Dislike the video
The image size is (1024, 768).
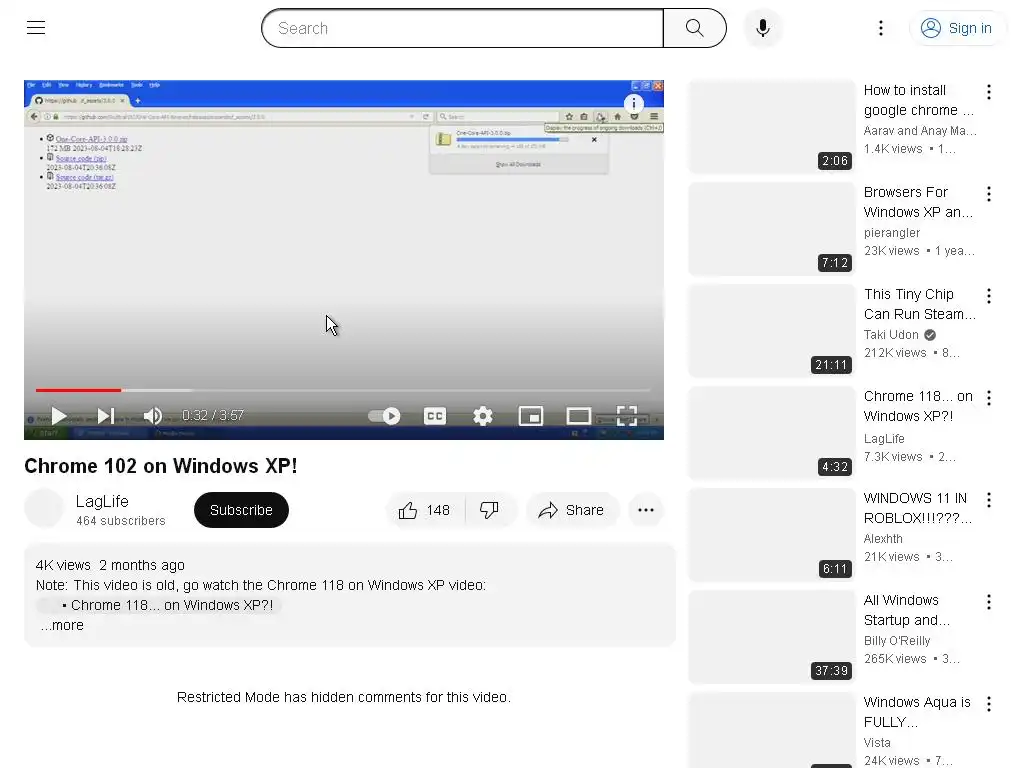coord(490,510)
